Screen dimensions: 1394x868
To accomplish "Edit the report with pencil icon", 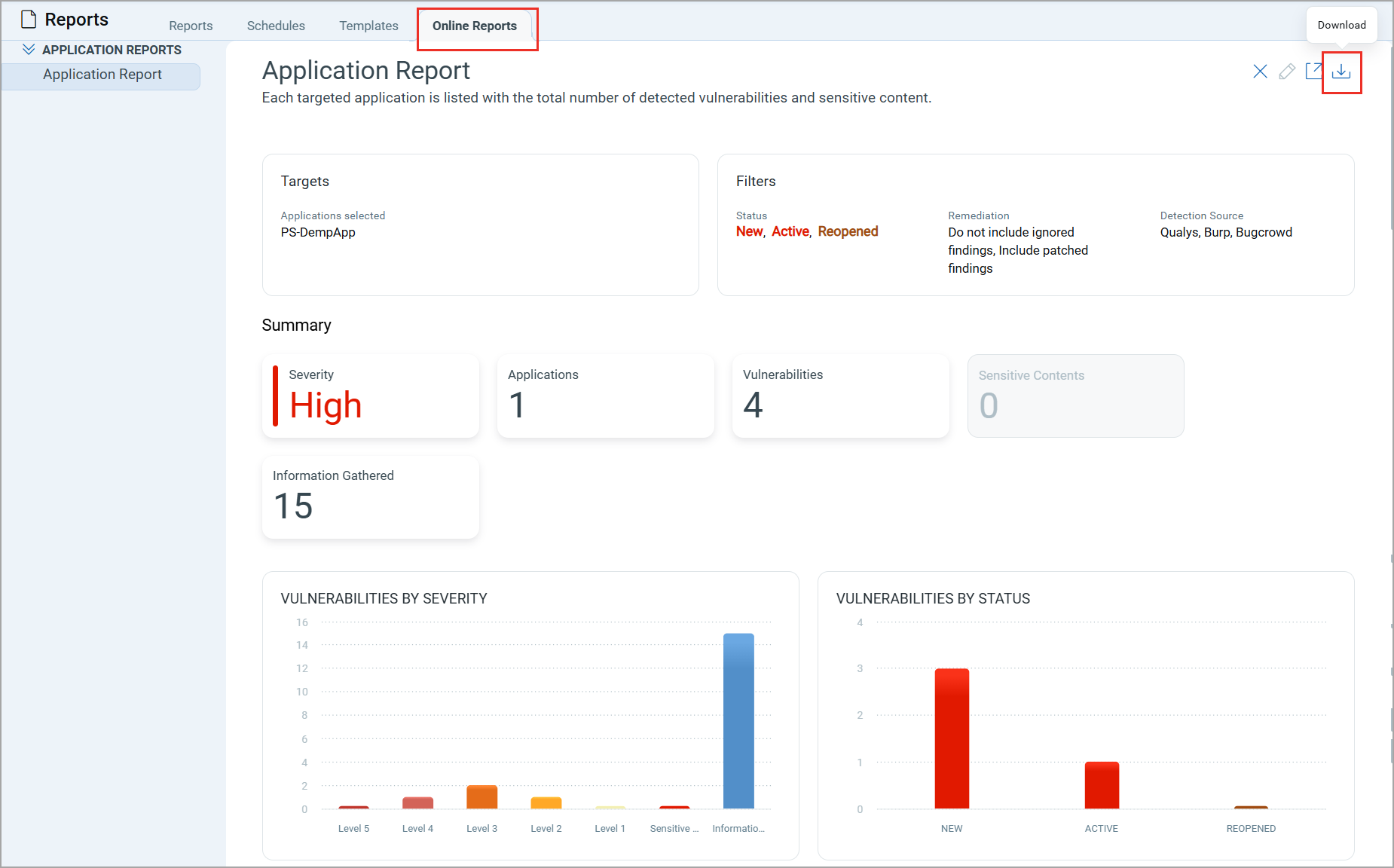I will (x=1287, y=72).
